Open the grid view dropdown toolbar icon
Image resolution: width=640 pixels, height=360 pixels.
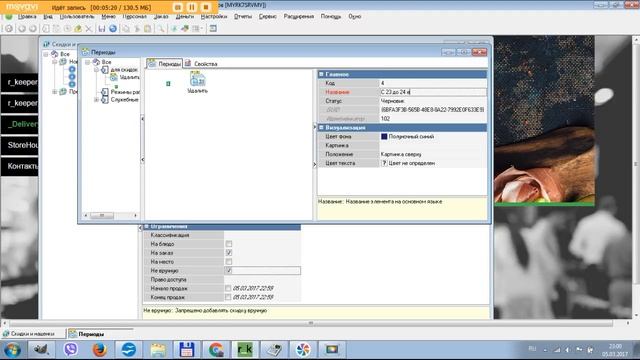click(x=198, y=29)
